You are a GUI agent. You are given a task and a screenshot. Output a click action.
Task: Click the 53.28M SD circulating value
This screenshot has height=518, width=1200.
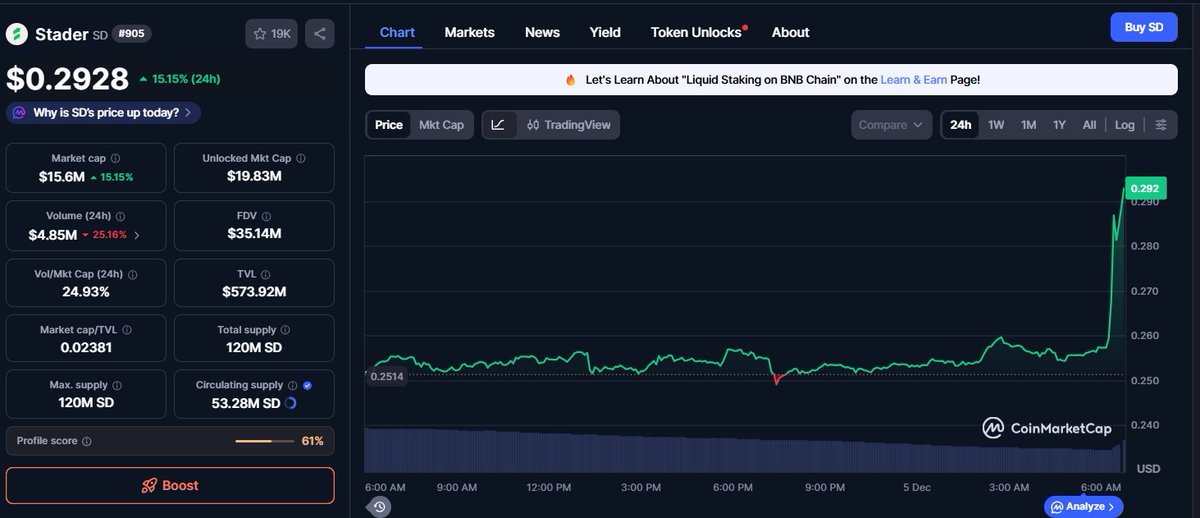point(244,403)
